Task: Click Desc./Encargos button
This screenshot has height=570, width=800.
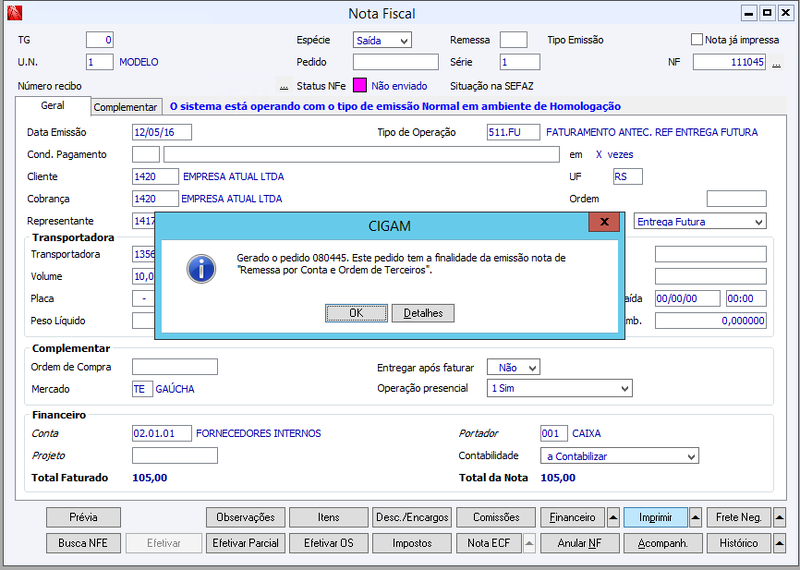Action: [412, 517]
